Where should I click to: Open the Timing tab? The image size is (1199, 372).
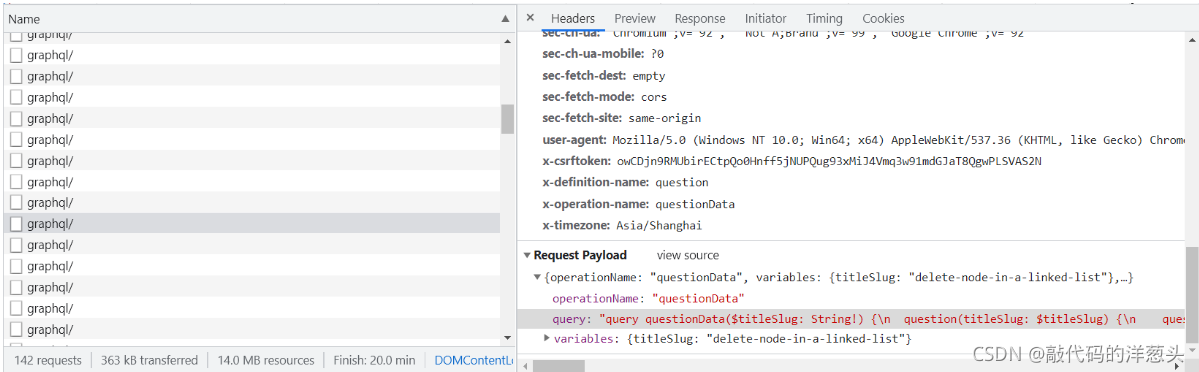pyautogui.click(x=824, y=18)
